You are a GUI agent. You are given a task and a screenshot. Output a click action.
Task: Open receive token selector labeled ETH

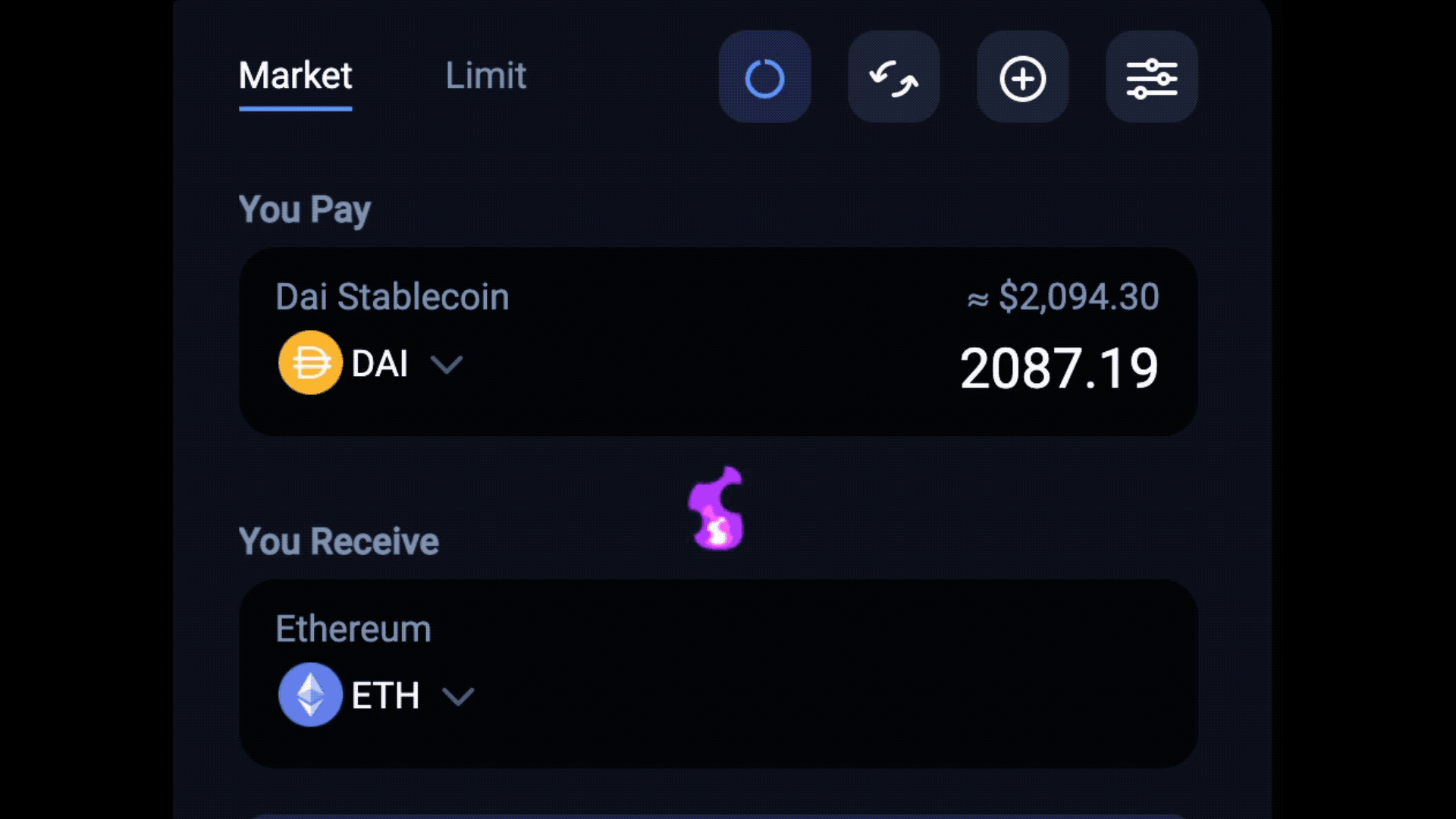tap(376, 695)
